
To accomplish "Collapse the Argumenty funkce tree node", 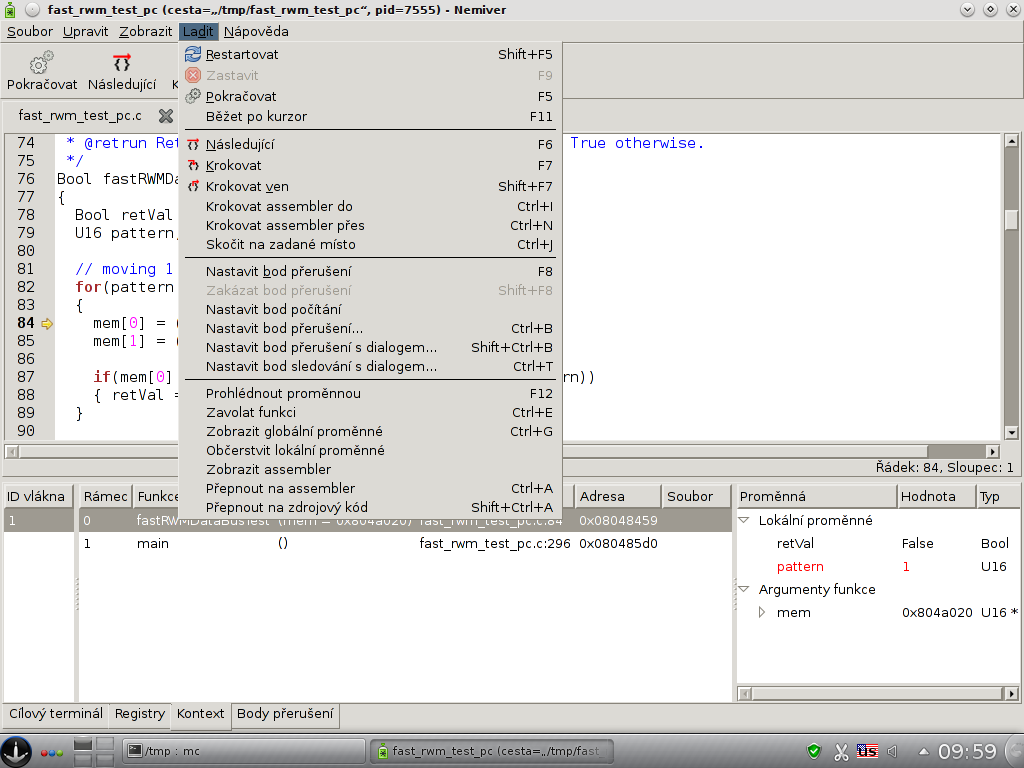I will (744, 589).
